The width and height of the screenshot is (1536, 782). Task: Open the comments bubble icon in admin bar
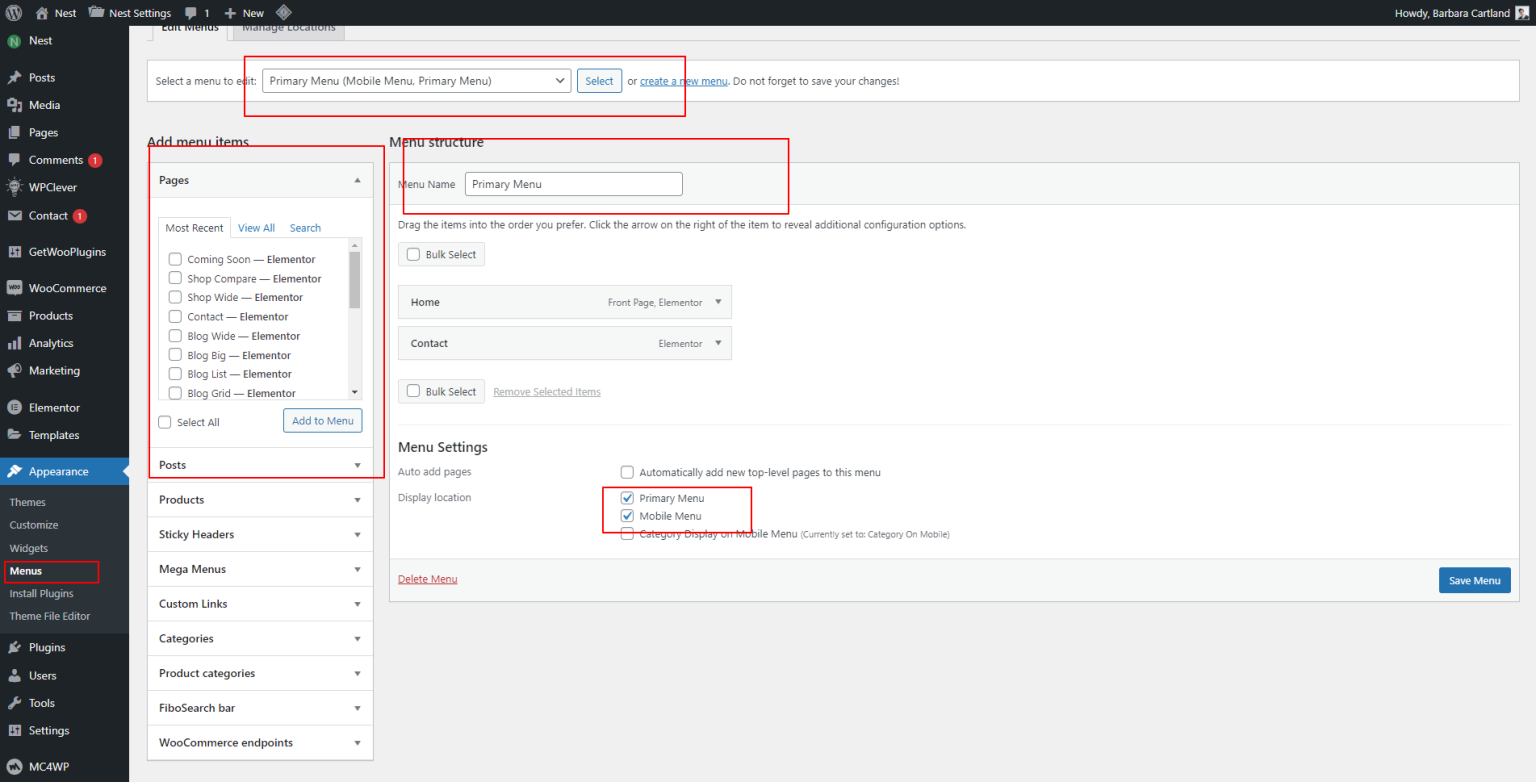[x=189, y=13]
